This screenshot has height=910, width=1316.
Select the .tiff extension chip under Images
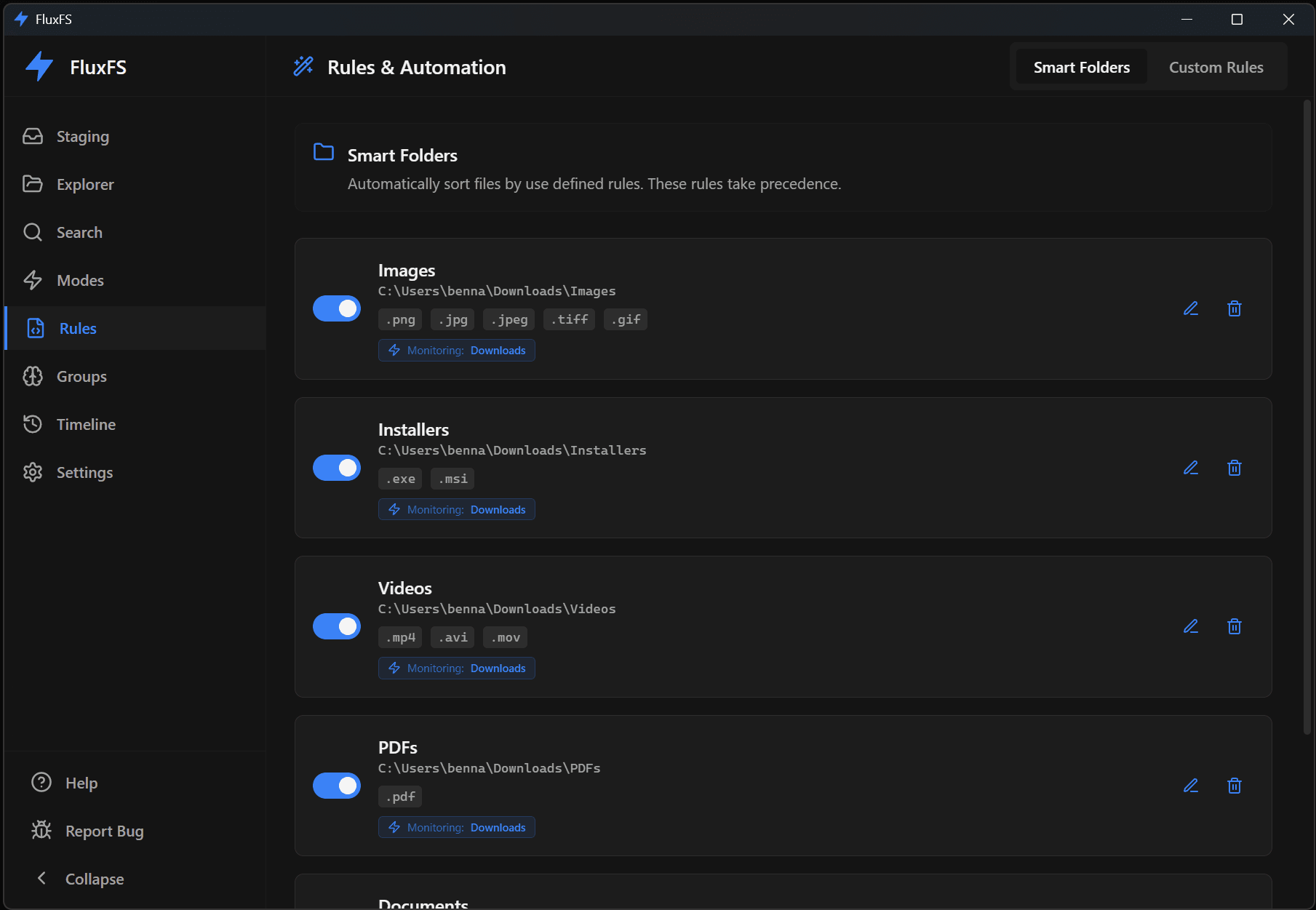click(x=569, y=319)
